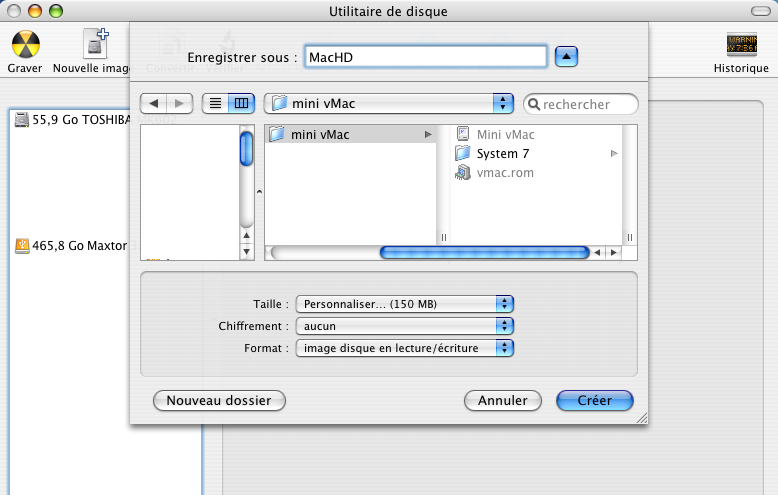Click the Nouveau dossier button

(x=219, y=400)
